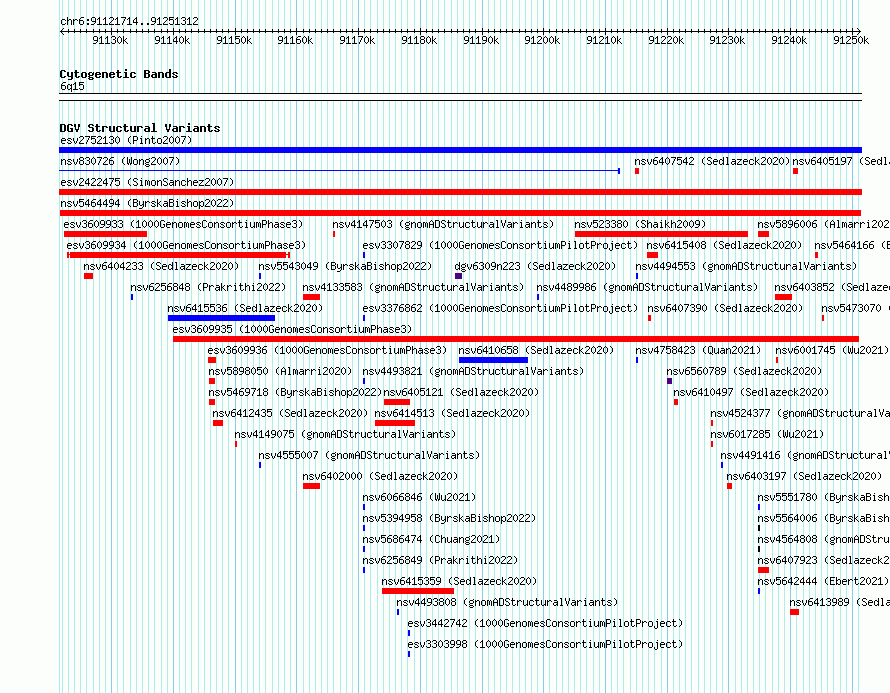This screenshot has width=890, height=693.
Task: Open the nsv5564006 variant label
Action: point(824,518)
